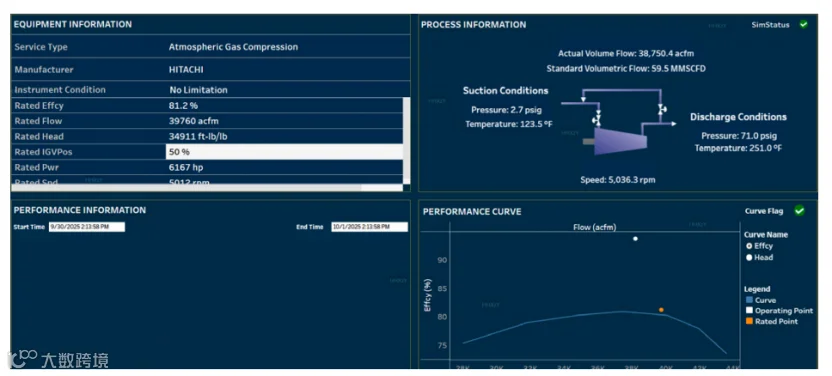832x376 pixels.
Task: Select the Rated IGVPos row
Action: [x=207, y=152]
